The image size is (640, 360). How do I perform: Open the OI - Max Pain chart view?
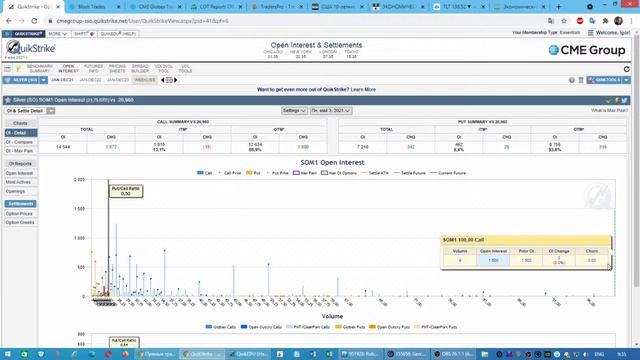click(19, 151)
